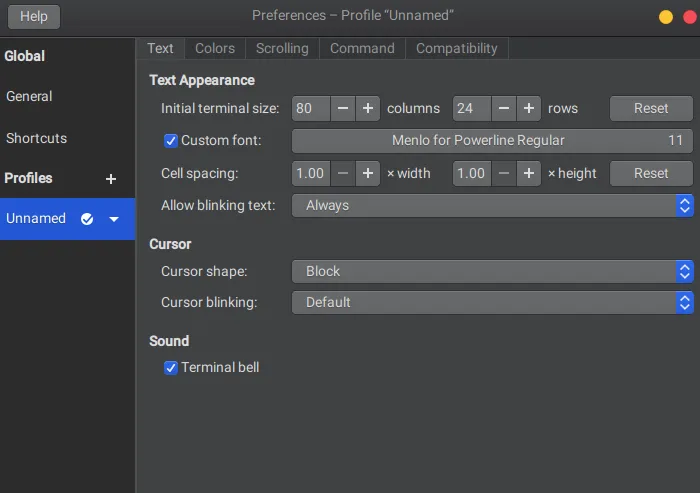
Task: Increase cell width spacing with plus
Action: pos(368,173)
